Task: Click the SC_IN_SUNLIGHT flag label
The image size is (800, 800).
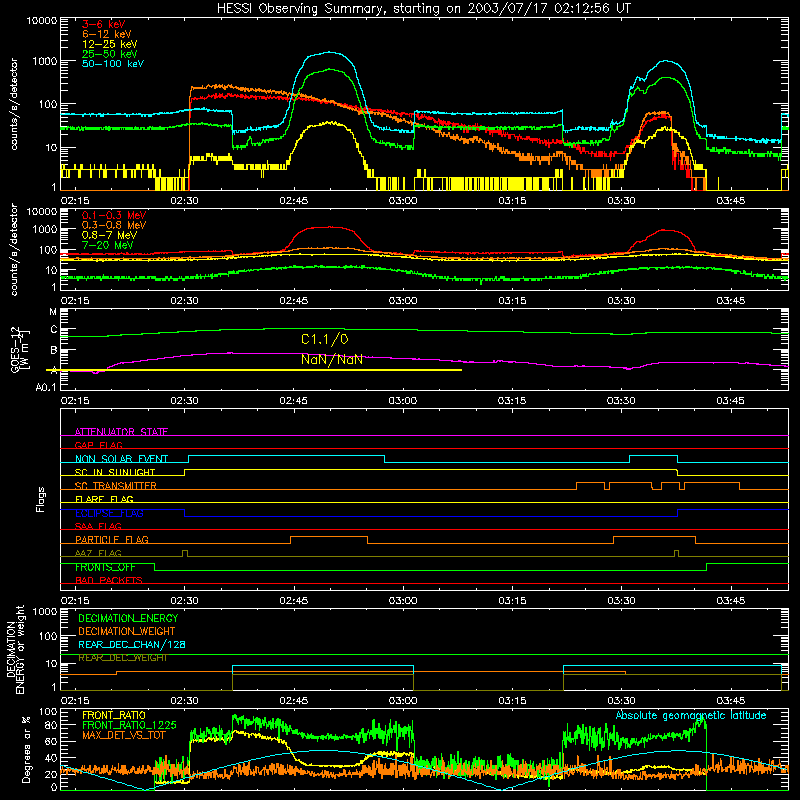Action: point(115,472)
